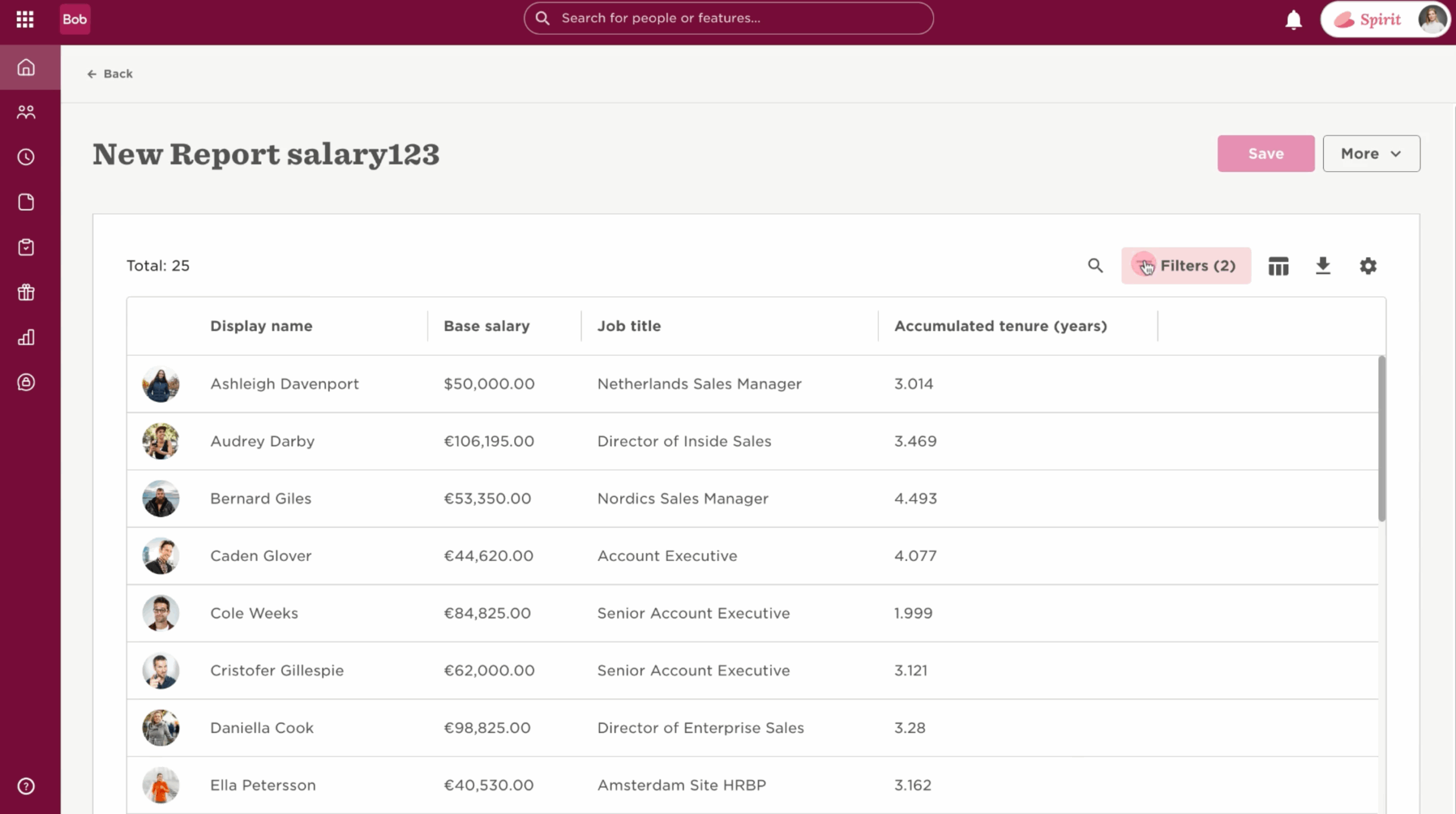The width and height of the screenshot is (1456, 814).
Task: Open the gift box sidebar icon
Action: pos(26,292)
